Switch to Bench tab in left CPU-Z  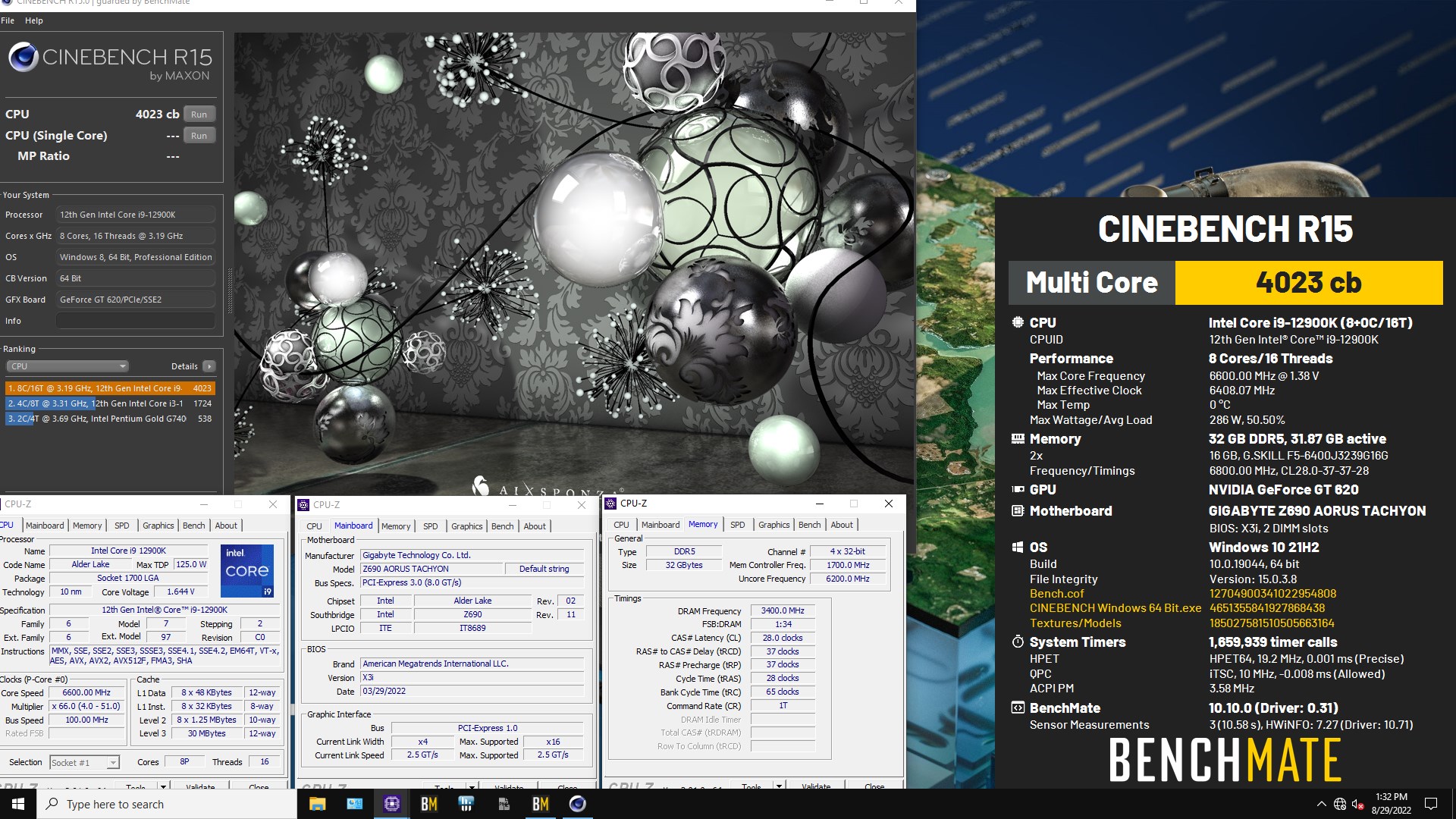tap(194, 526)
